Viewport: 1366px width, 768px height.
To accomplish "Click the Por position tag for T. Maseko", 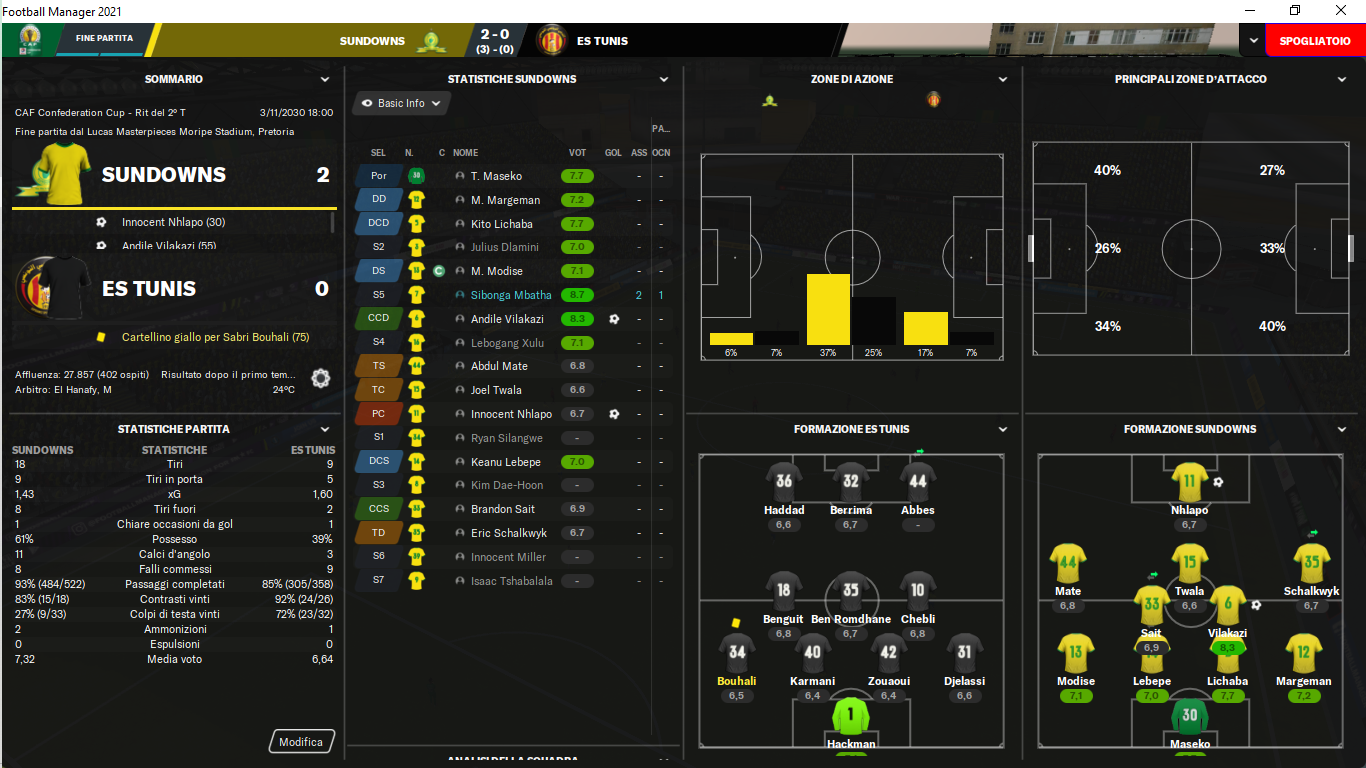I will [x=379, y=176].
